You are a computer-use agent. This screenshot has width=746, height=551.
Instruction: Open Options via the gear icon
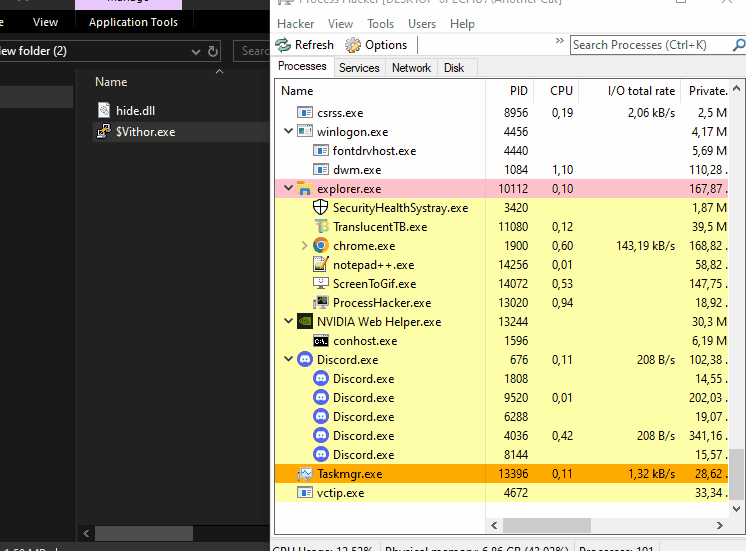click(353, 45)
